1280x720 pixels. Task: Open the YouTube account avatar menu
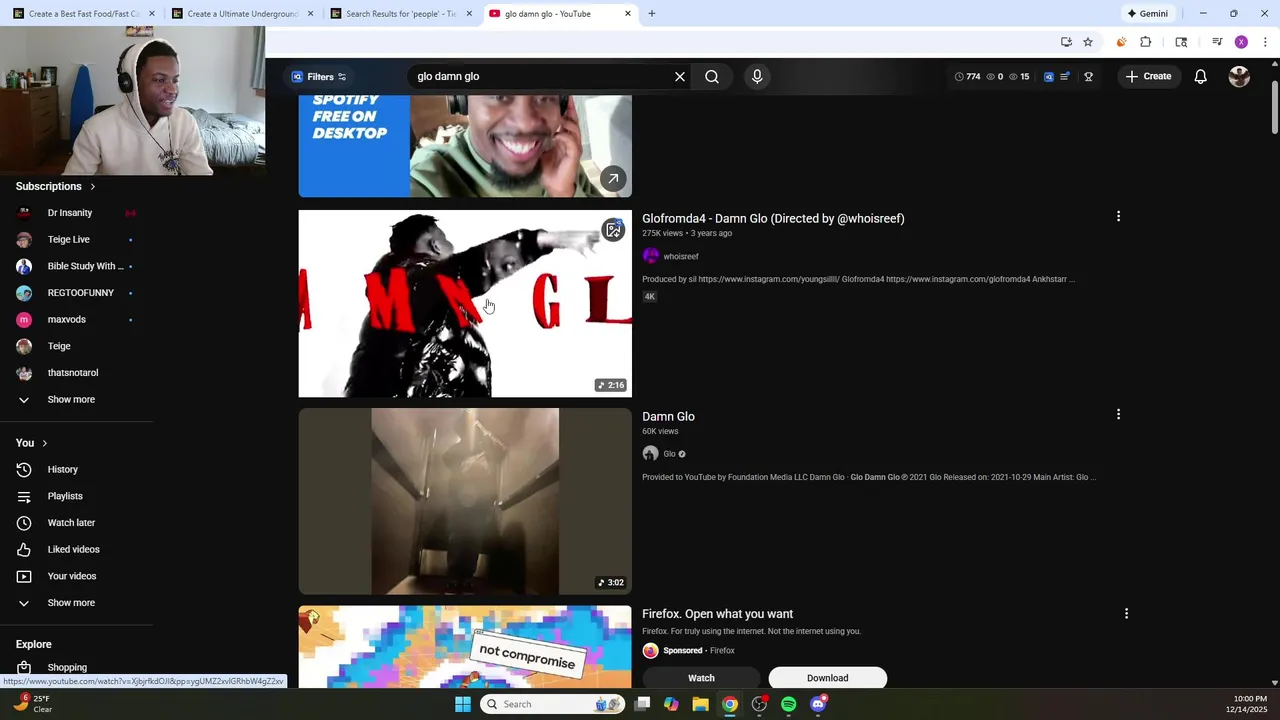coord(1239,77)
